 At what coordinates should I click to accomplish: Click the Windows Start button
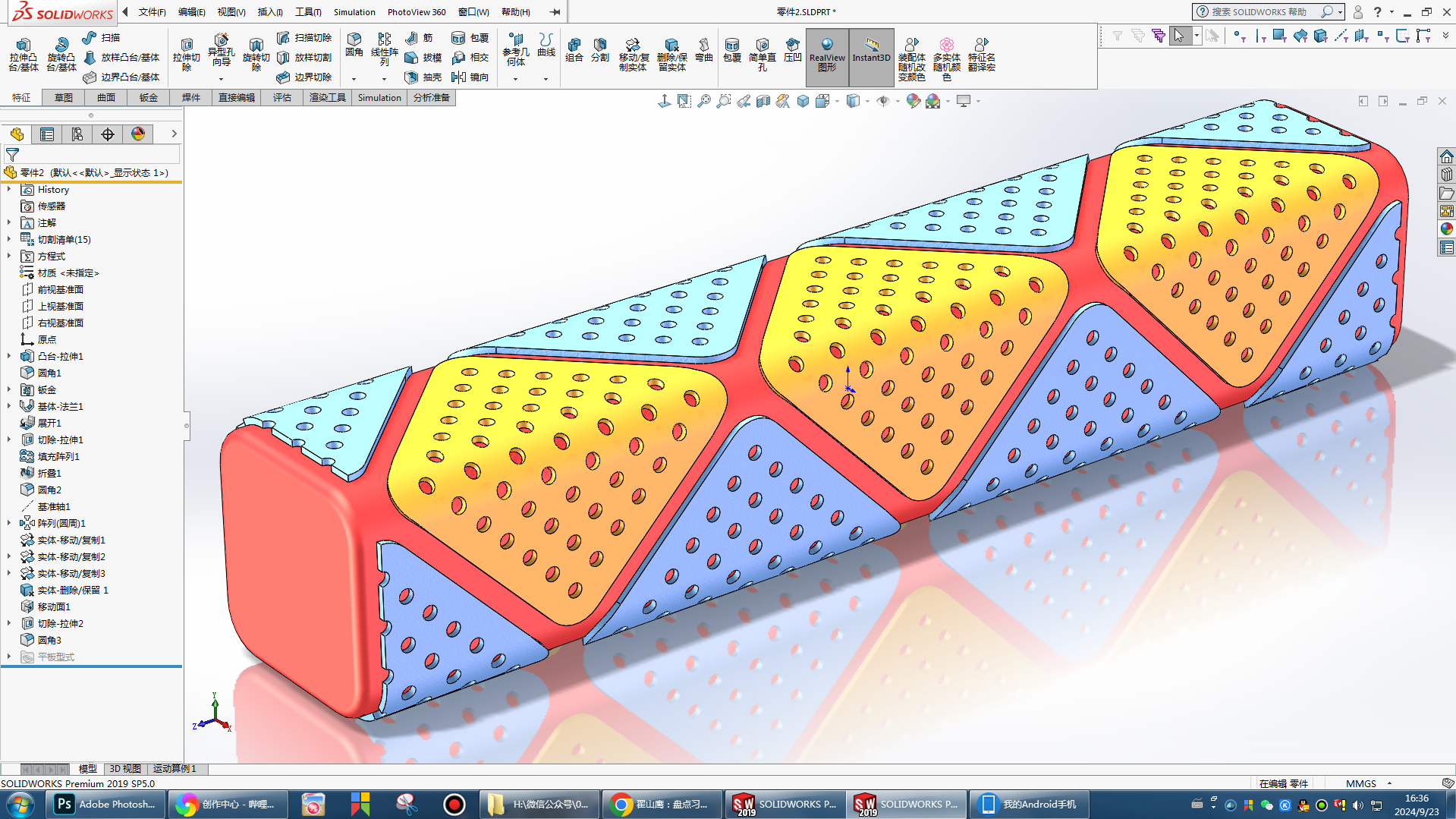coord(20,805)
